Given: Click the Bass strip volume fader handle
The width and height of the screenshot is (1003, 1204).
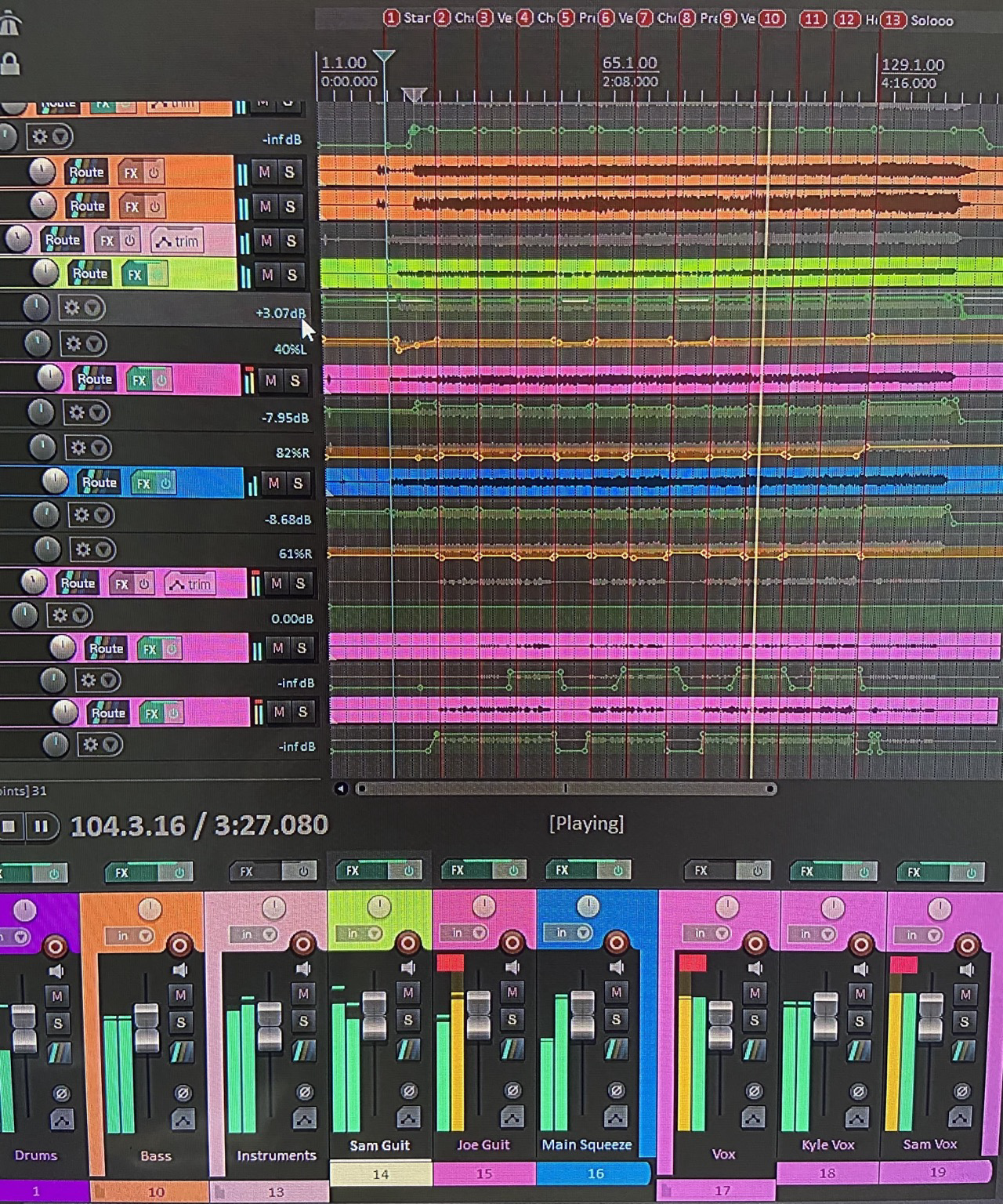Looking at the screenshot, I should click(x=147, y=1028).
